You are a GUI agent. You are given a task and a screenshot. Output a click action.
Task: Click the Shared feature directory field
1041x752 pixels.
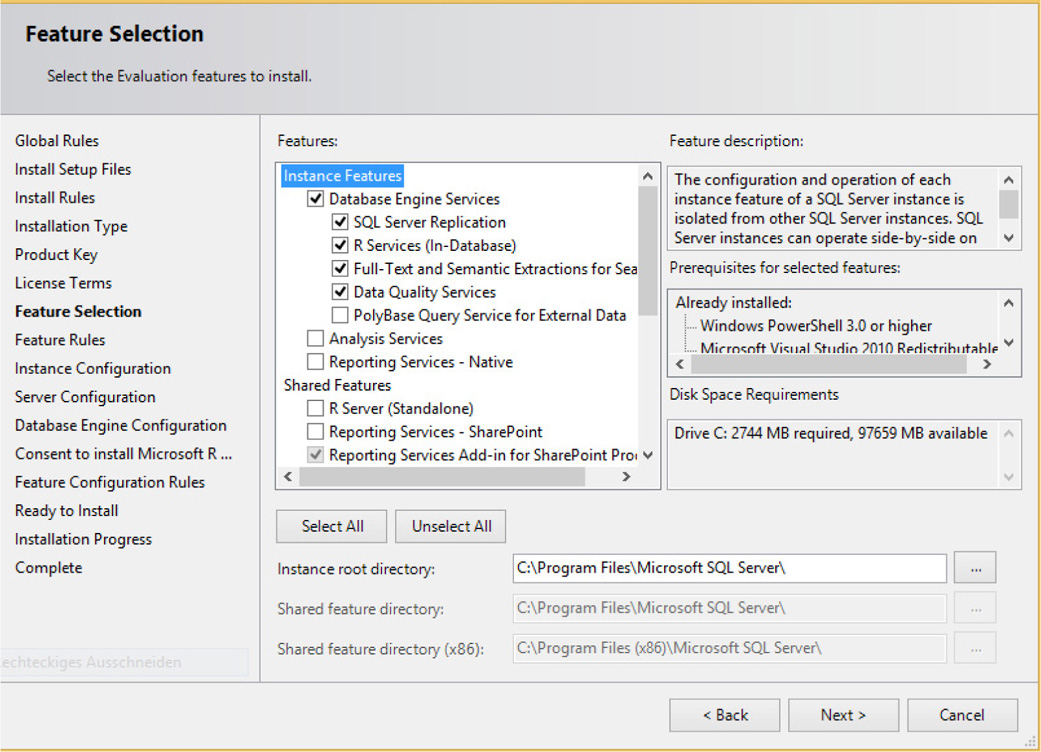(730, 608)
